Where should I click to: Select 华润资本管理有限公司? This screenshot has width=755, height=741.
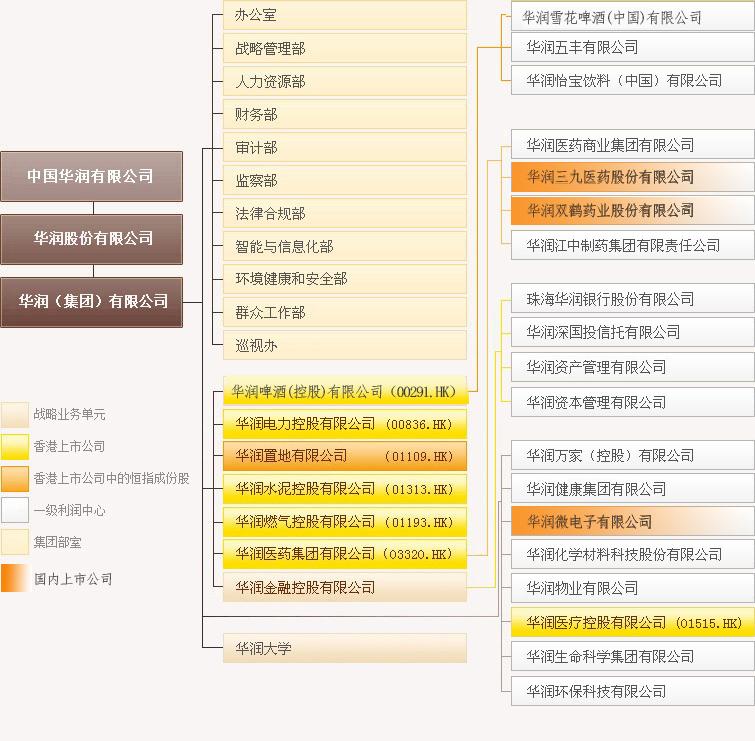tap(633, 402)
